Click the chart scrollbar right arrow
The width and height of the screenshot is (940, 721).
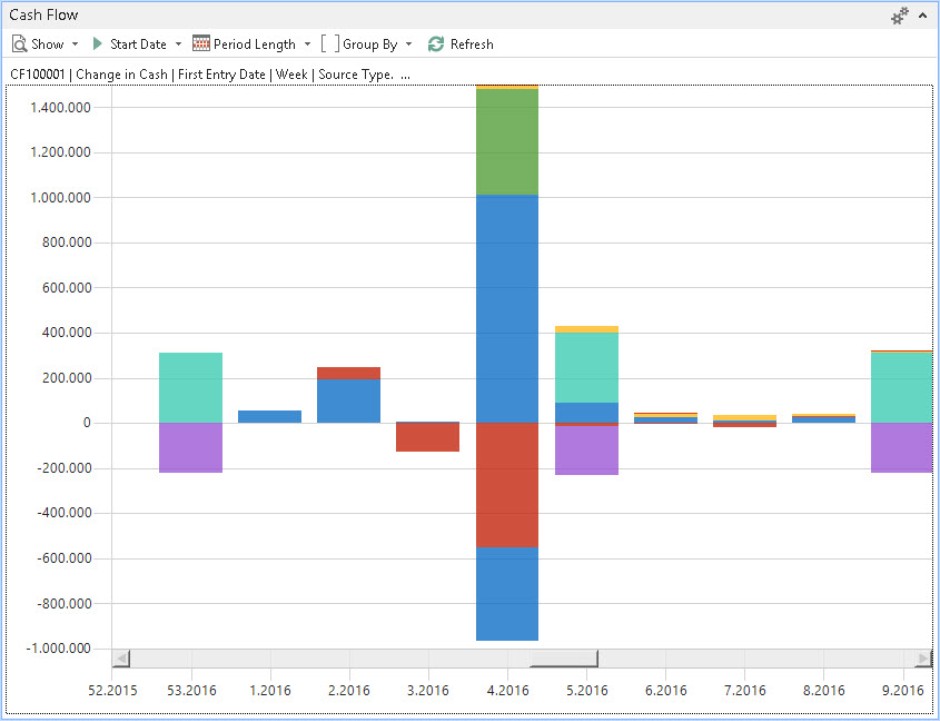pyautogui.click(x=922, y=658)
